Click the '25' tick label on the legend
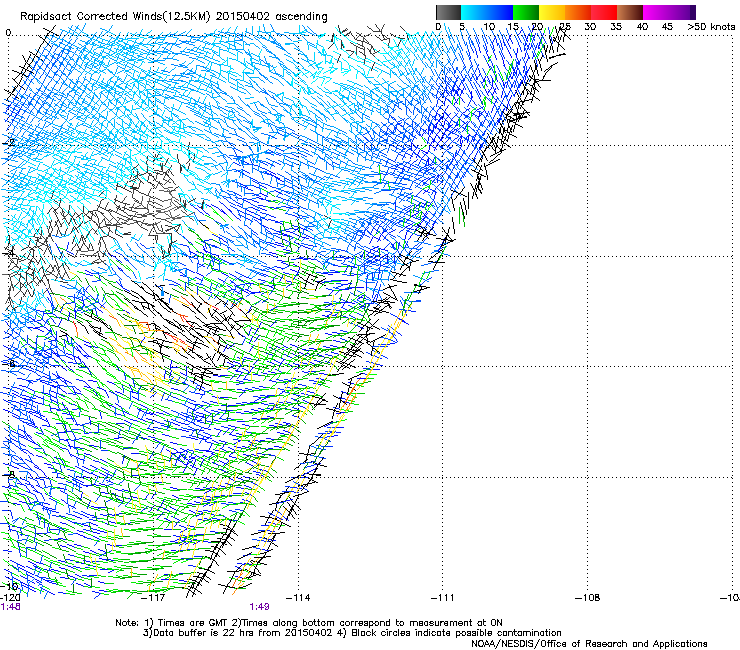The height and width of the screenshot is (650, 740). point(564,27)
